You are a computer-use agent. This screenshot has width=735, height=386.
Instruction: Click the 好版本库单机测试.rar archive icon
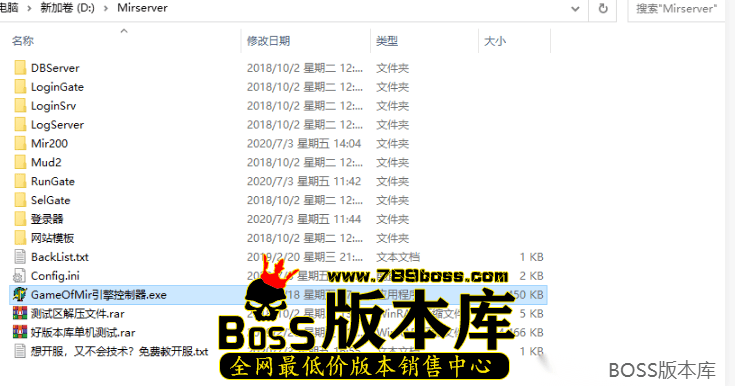20,333
